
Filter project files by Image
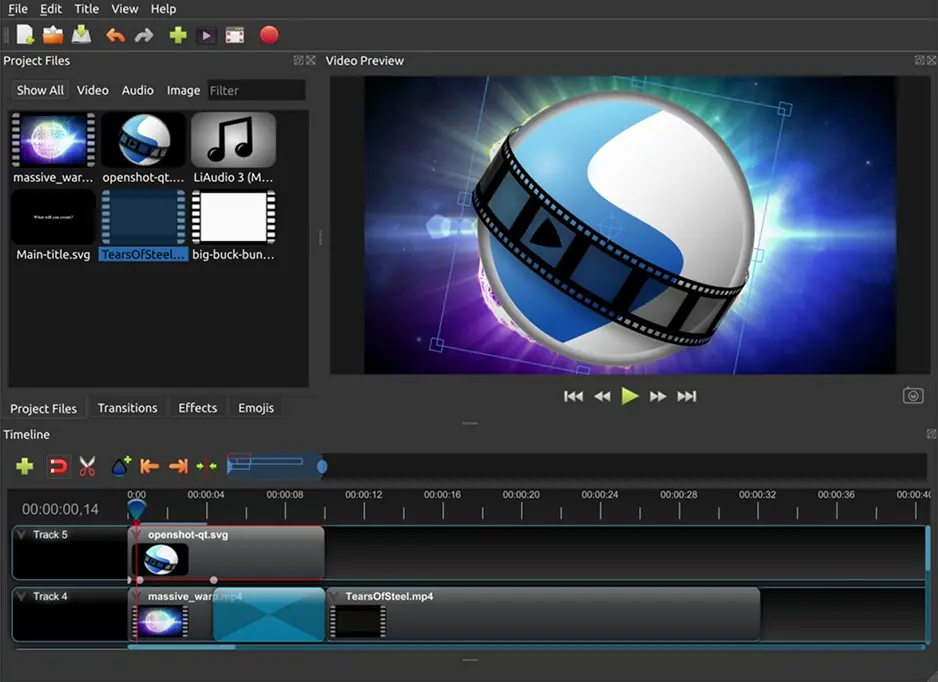[183, 90]
